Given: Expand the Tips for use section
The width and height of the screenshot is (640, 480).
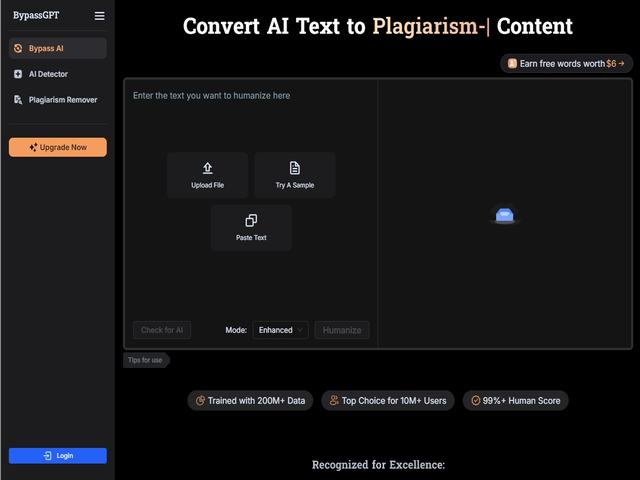Looking at the screenshot, I should click(146, 360).
